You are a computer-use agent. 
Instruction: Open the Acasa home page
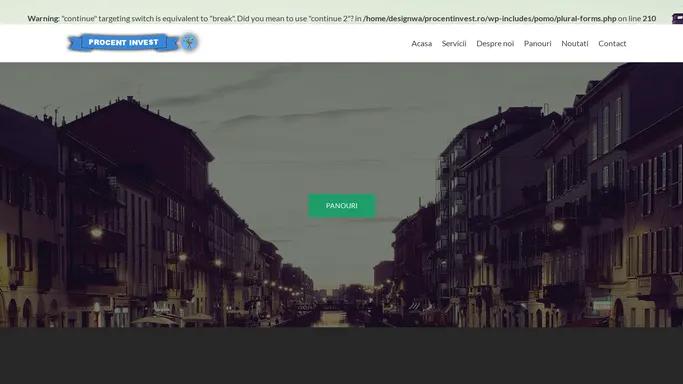pyautogui.click(x=422, y=44)
